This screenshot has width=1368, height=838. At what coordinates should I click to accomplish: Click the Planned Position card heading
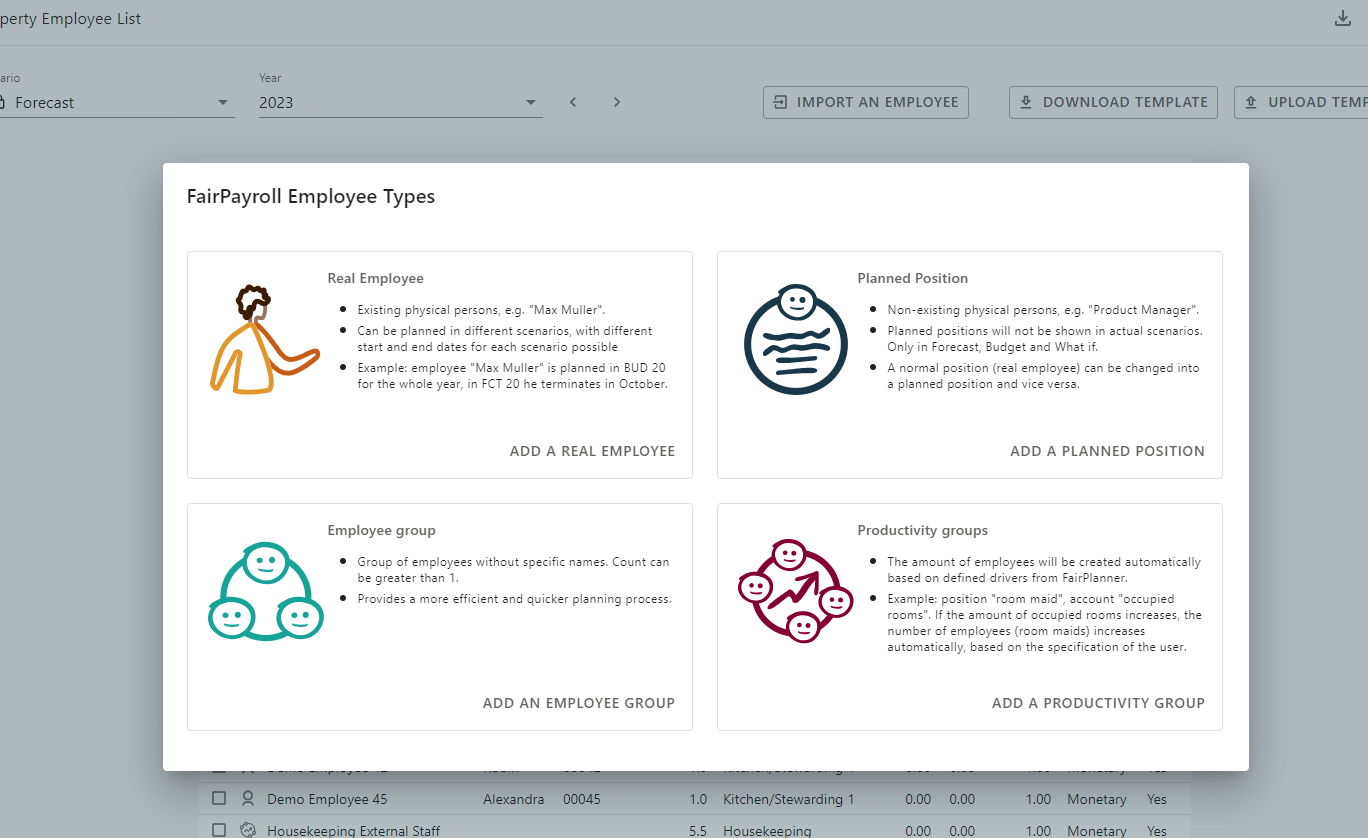point(913,278)
